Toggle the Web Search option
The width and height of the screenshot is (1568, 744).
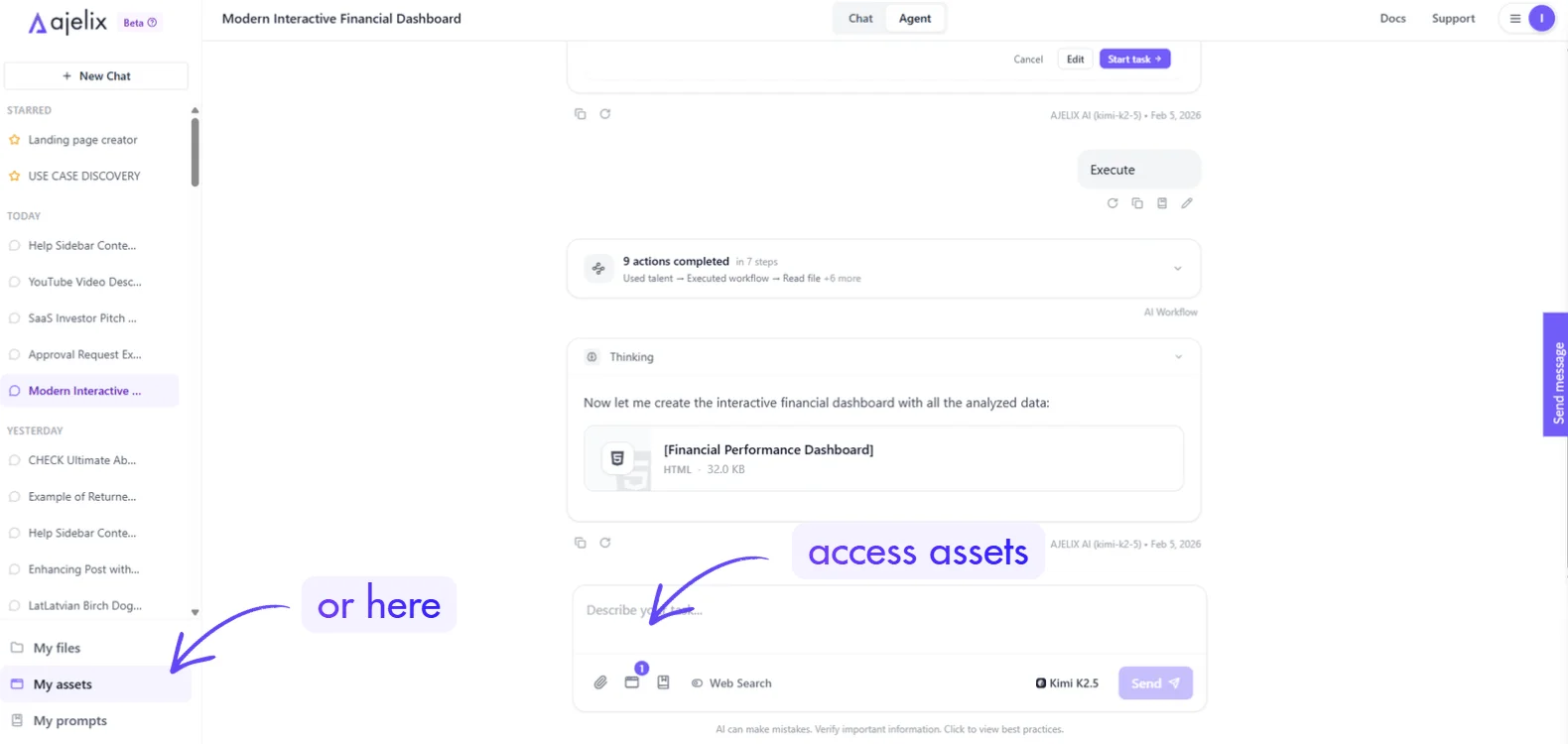[731, 683]
